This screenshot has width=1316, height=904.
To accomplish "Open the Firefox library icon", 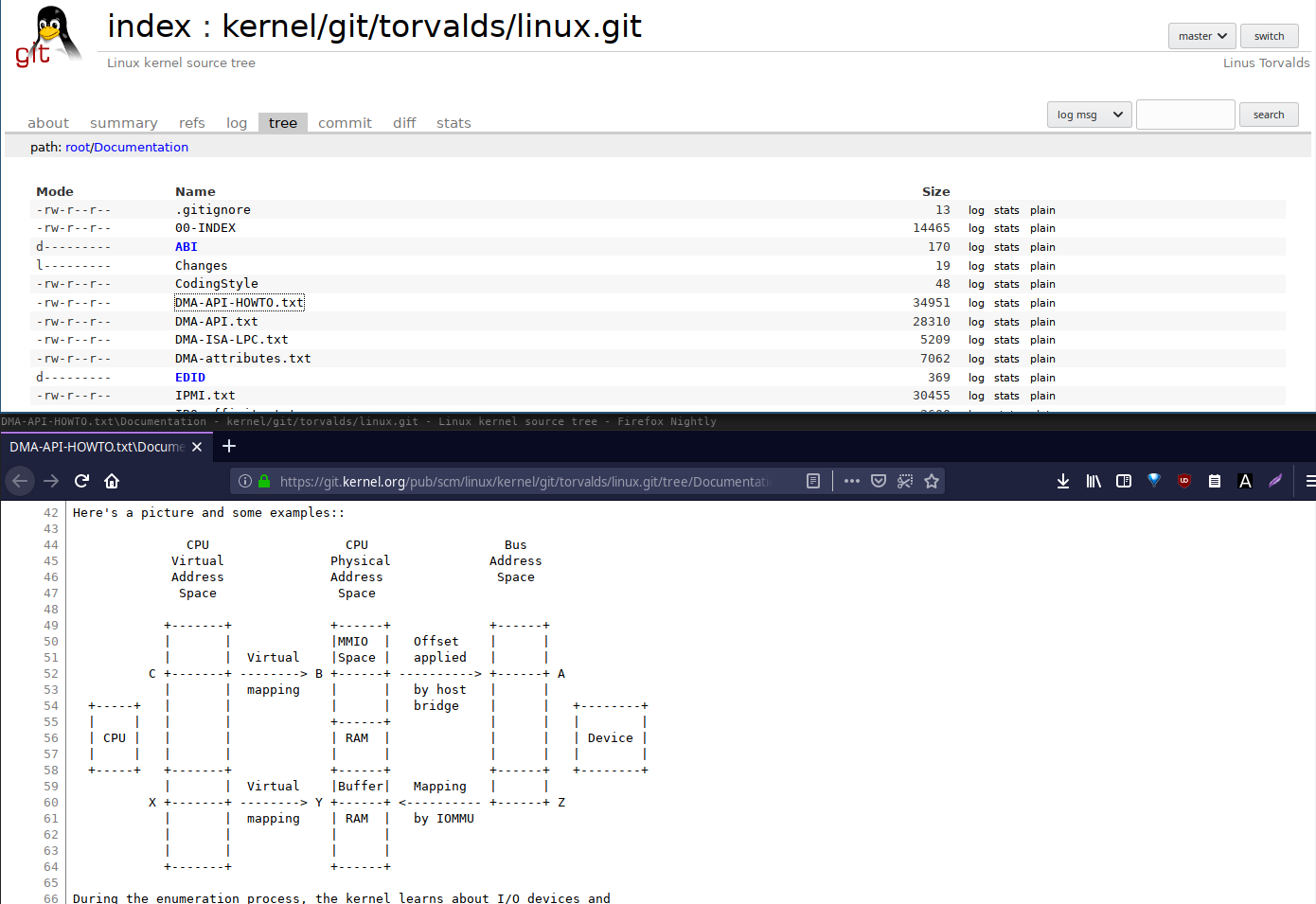I will coord(1094,481).
